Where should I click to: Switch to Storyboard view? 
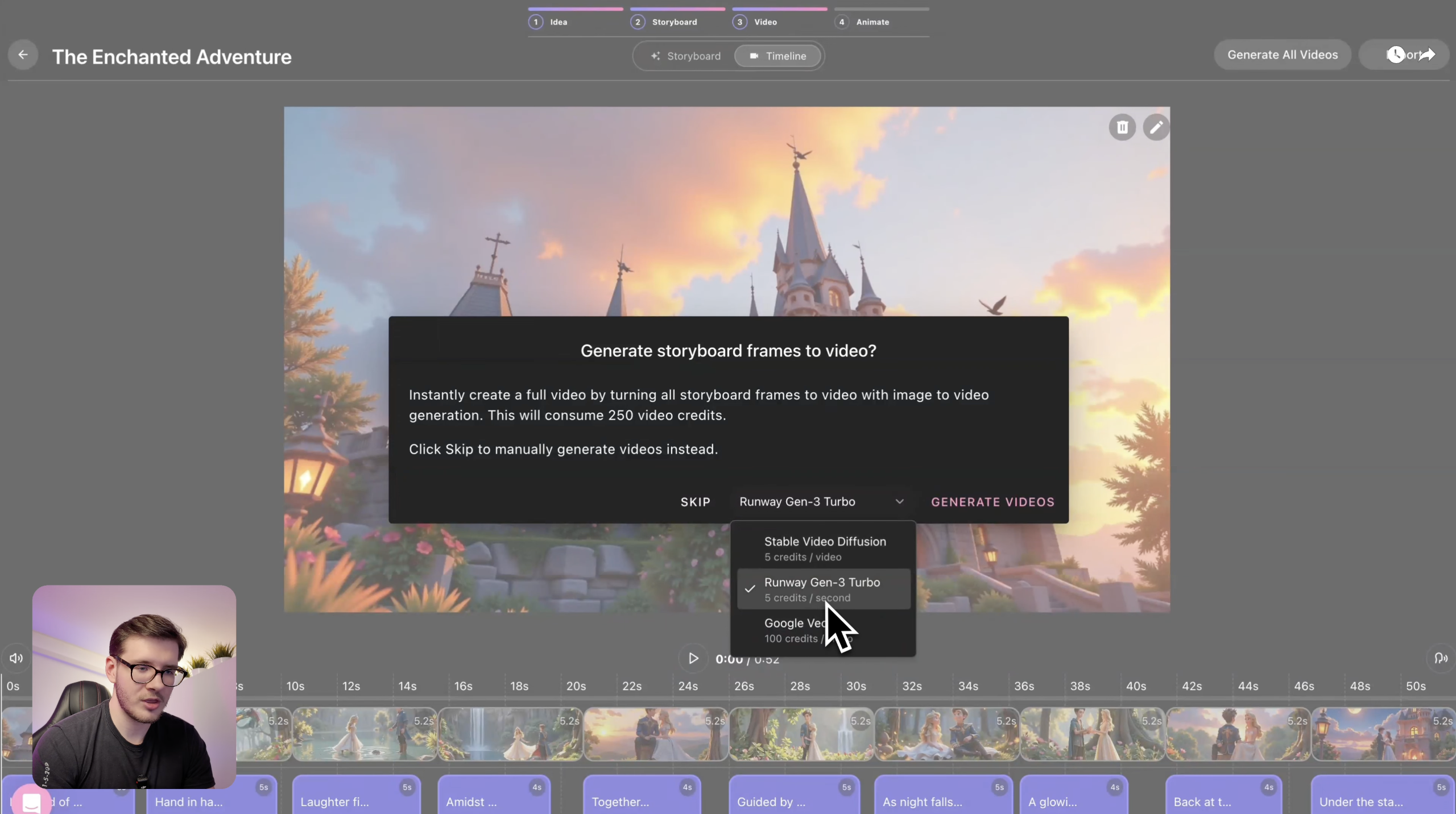[x=686, y=56]
